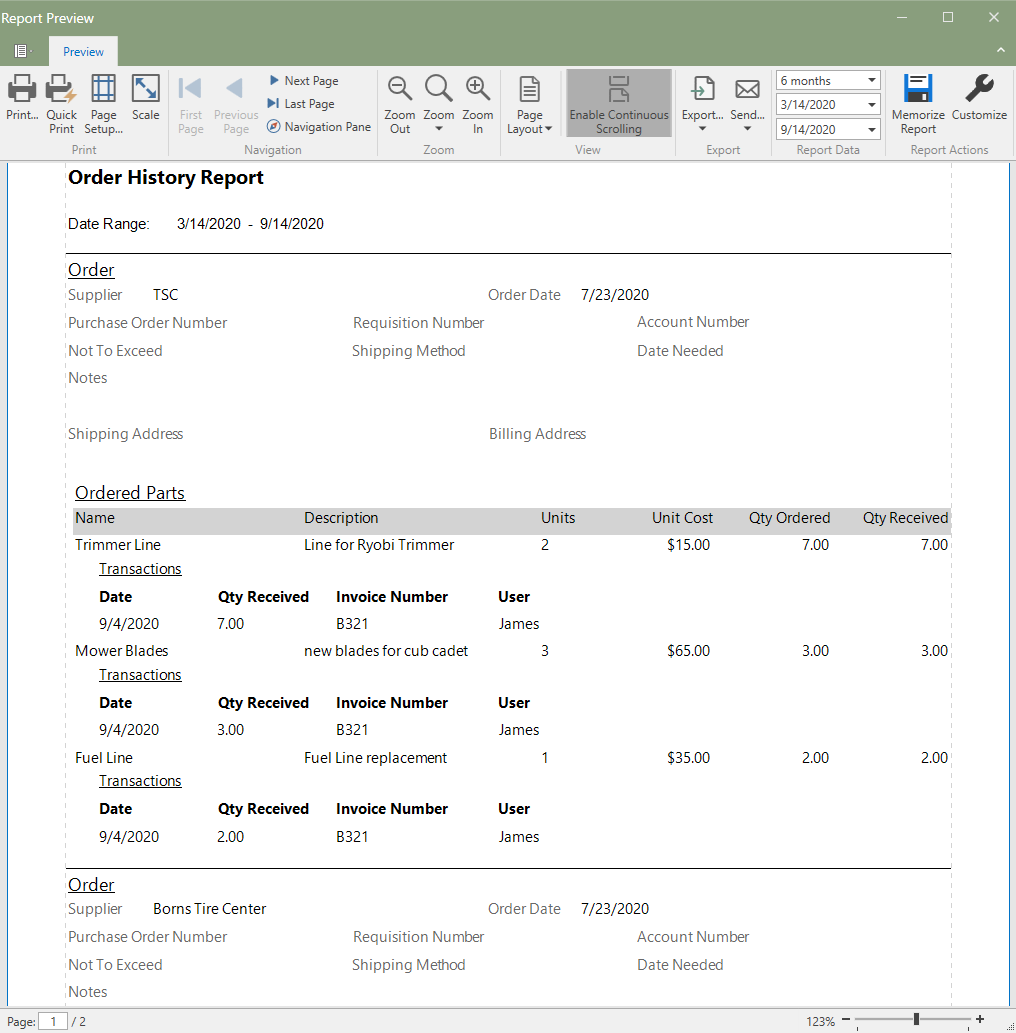Click supplier Borns Tire Center

[210, 908]
